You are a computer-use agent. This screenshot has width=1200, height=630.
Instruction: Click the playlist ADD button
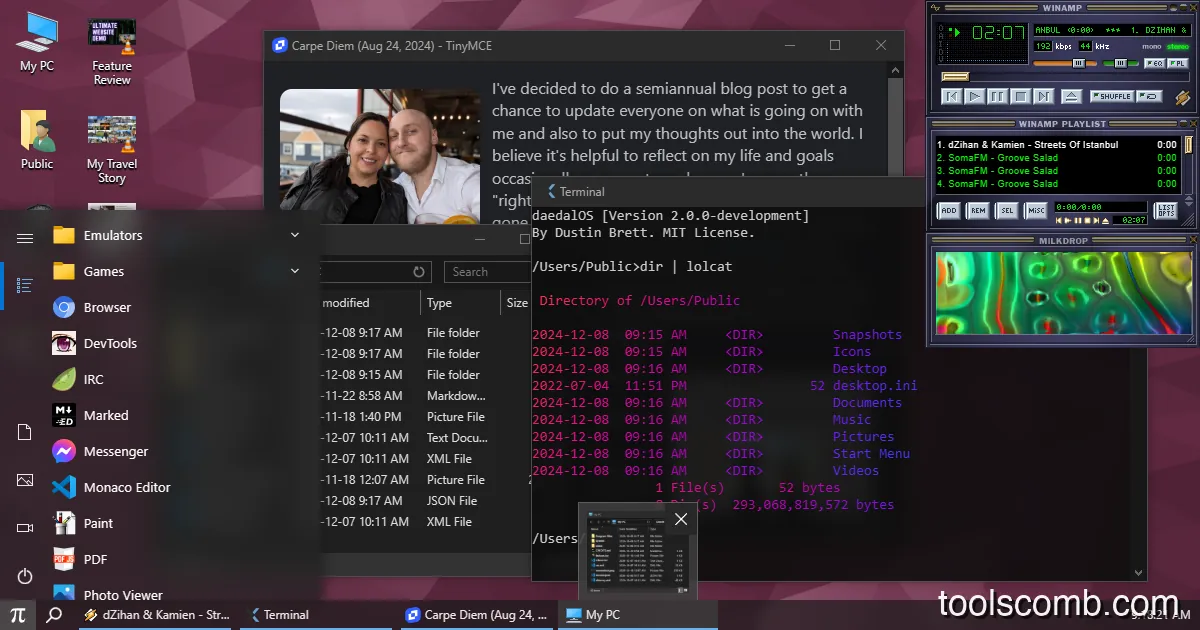949,210
